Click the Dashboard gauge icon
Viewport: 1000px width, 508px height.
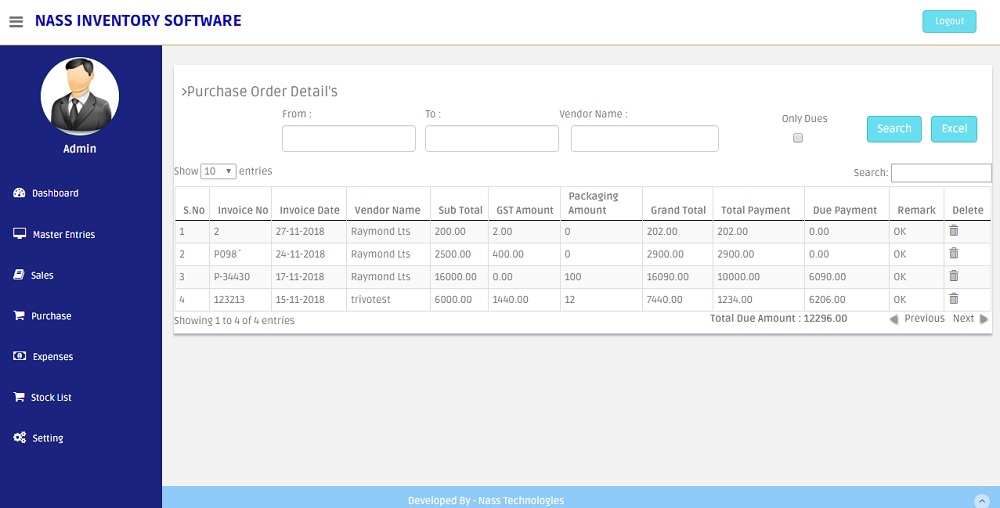point(19,193)
